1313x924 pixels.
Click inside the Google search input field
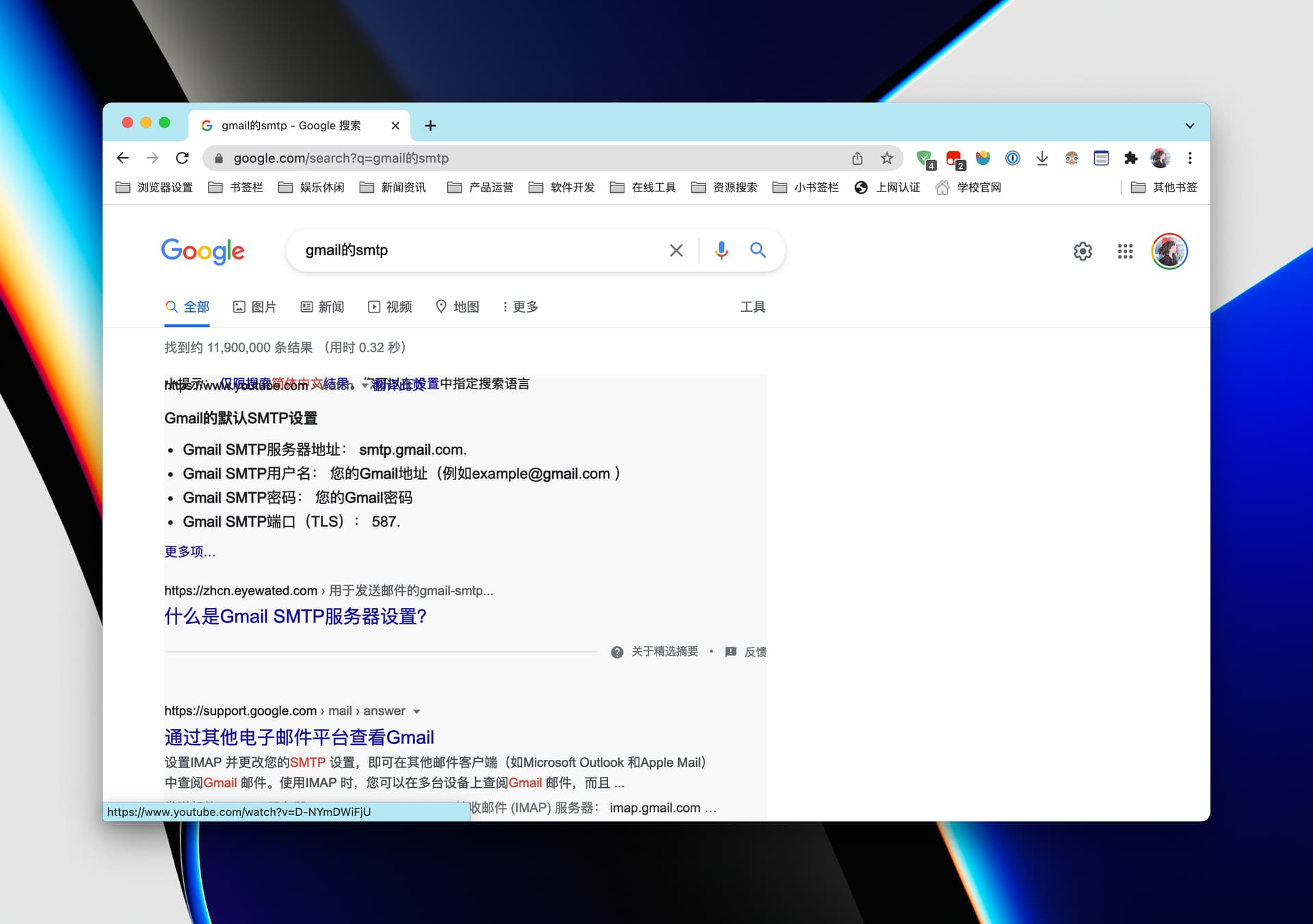coord(479,250)
